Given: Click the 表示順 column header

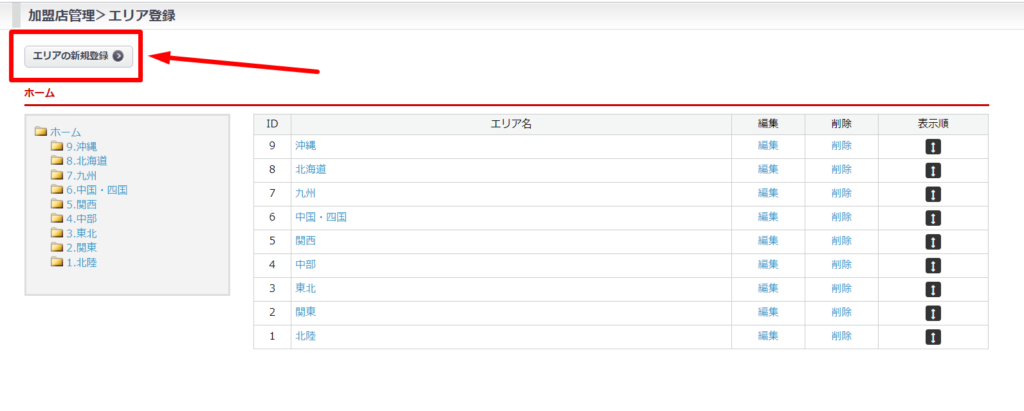Looking at the screenshot, I should [x=933, y=124].
